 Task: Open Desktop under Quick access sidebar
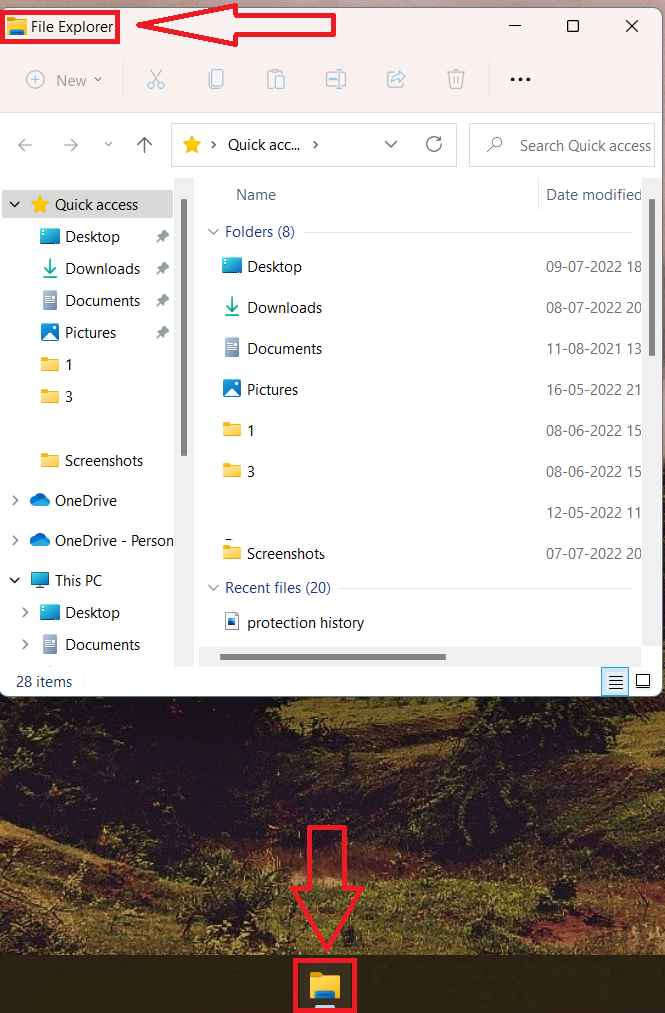(x=92, y=236)
